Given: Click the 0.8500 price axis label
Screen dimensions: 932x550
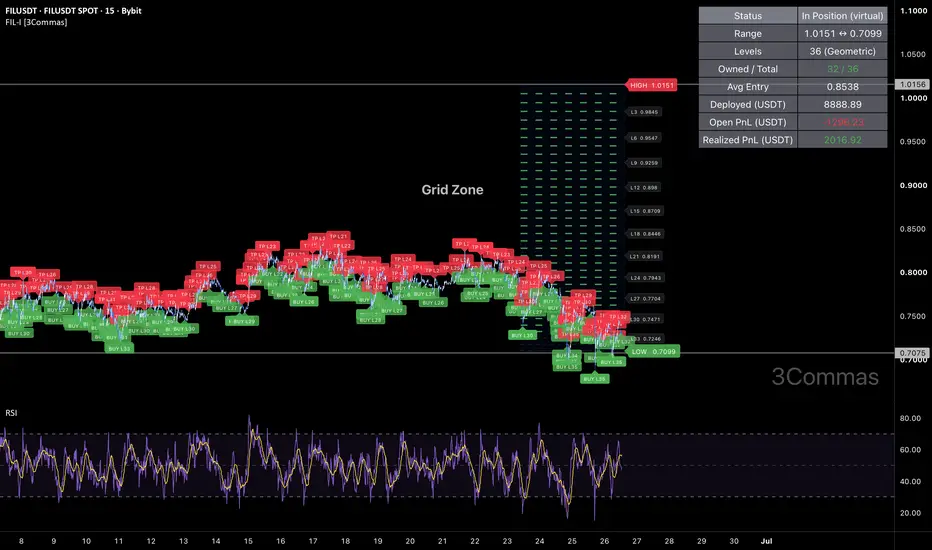Looking at the screenshot, I should point(913,229).
